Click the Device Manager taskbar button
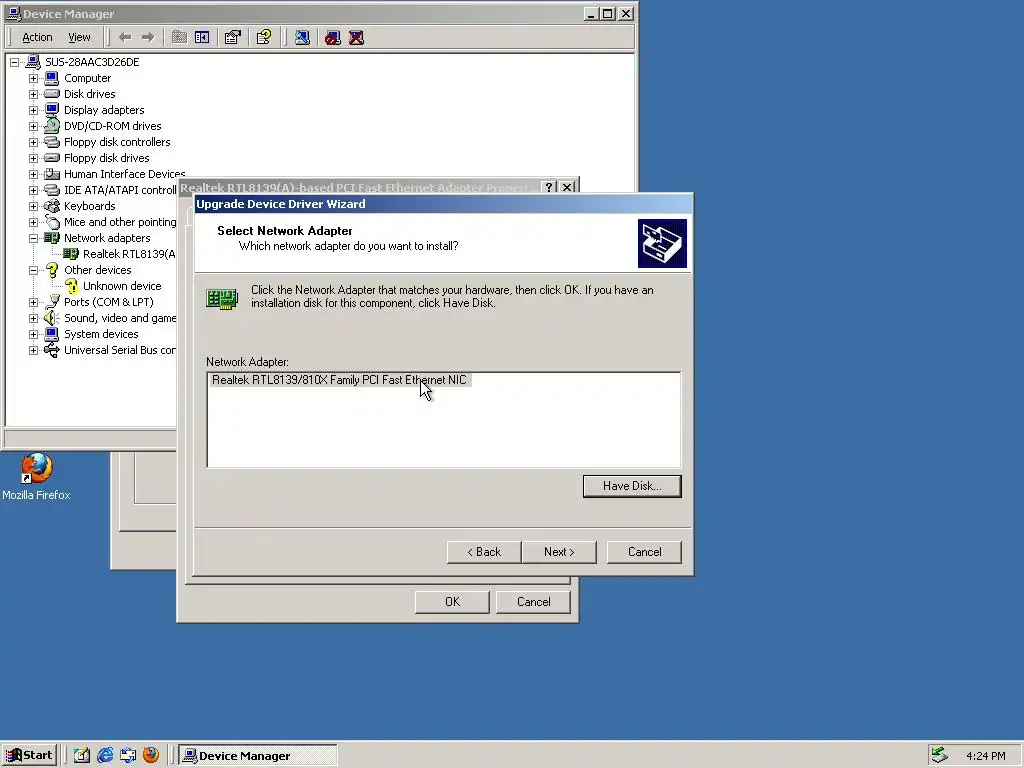The image size is (1024, 768). 258,756
